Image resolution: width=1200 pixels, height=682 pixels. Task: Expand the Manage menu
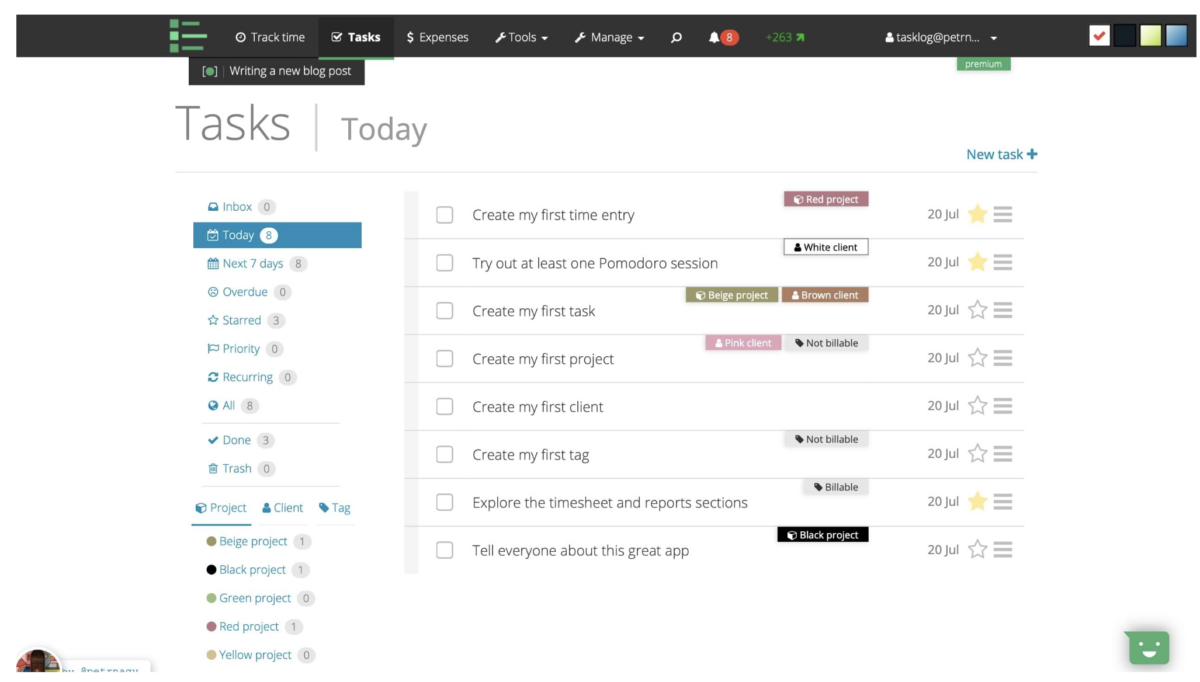tap(609, 37)
